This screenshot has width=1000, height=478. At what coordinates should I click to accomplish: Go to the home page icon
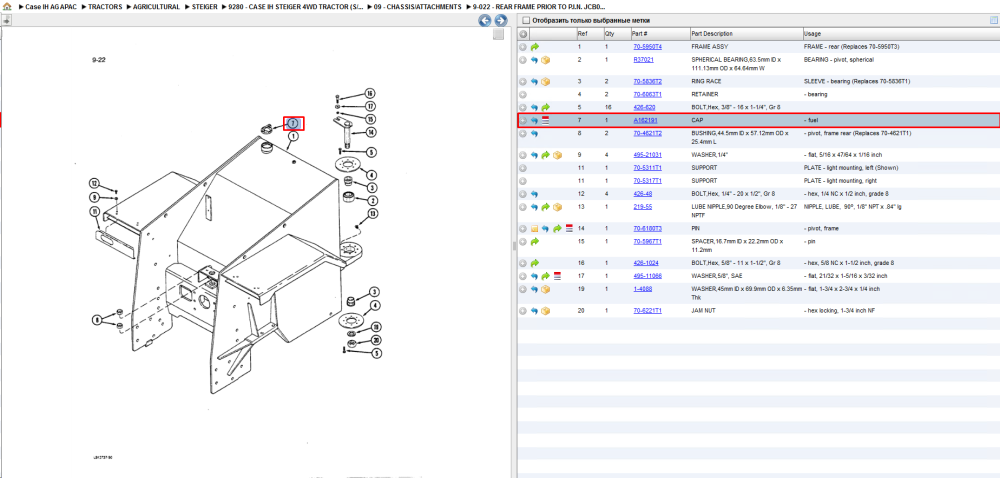click(7, 6)
